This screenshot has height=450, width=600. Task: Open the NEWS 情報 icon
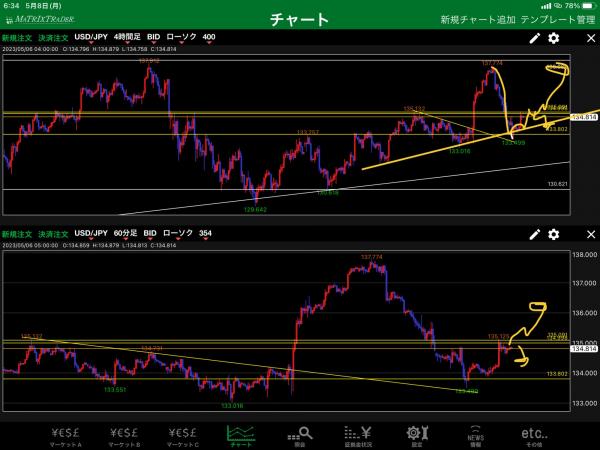pyautogui.click(x=475, y=437)
